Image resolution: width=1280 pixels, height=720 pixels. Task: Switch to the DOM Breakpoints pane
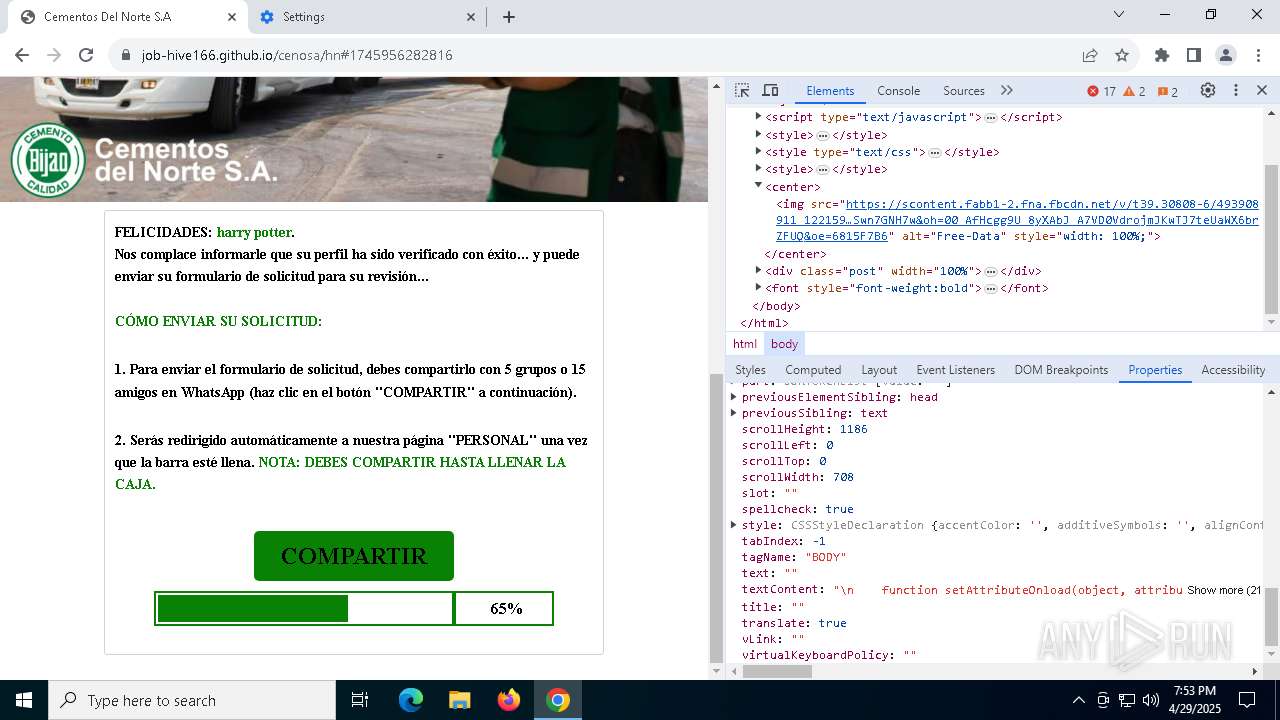[x=1061, y=370]
